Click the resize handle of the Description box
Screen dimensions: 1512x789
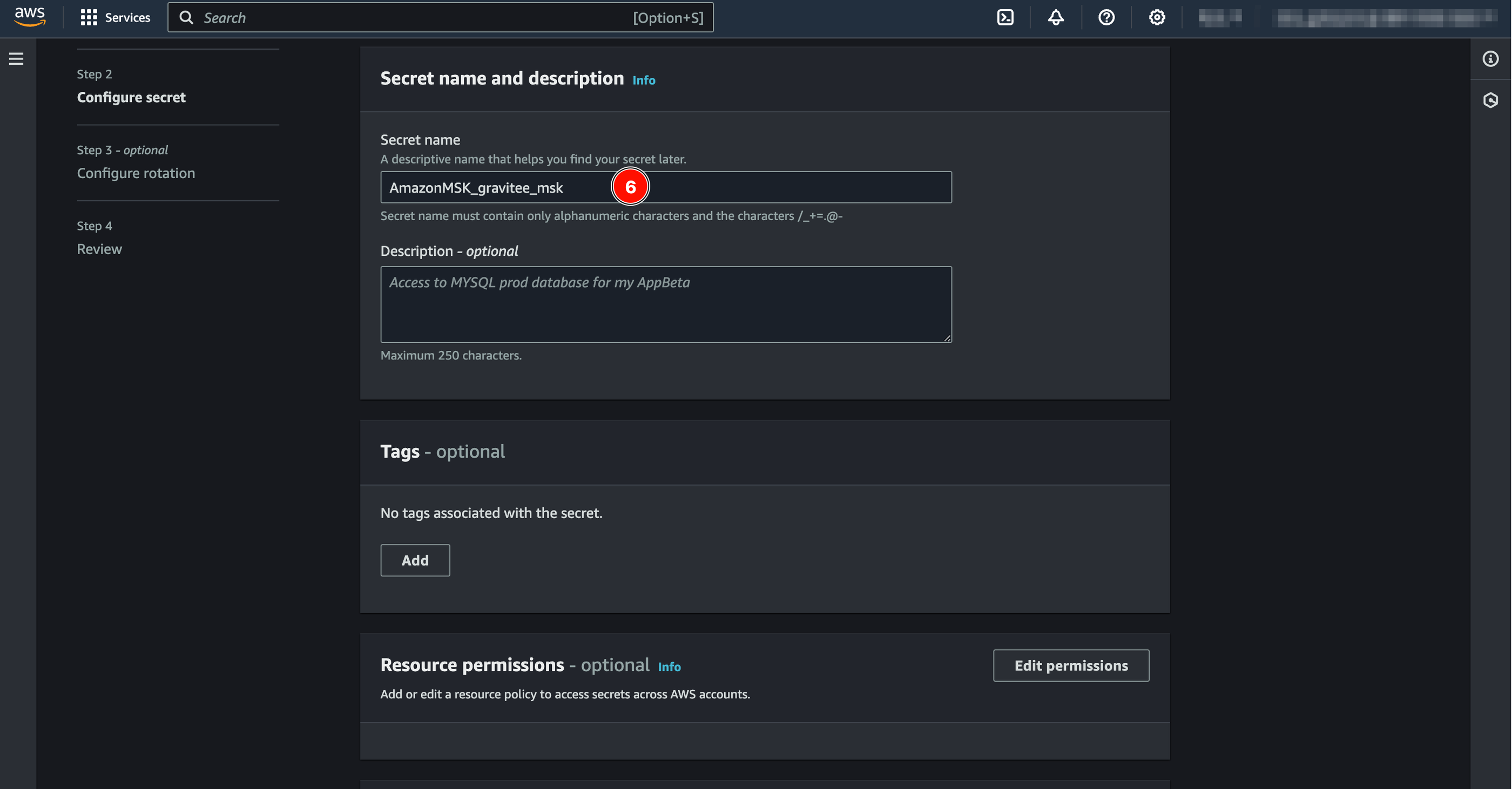point(947,338)
